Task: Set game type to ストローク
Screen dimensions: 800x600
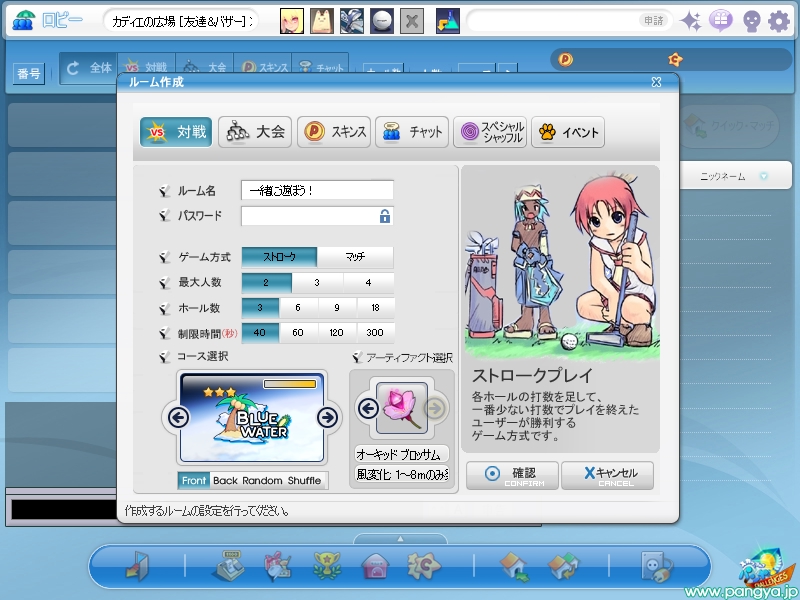Action: [279, 257]
